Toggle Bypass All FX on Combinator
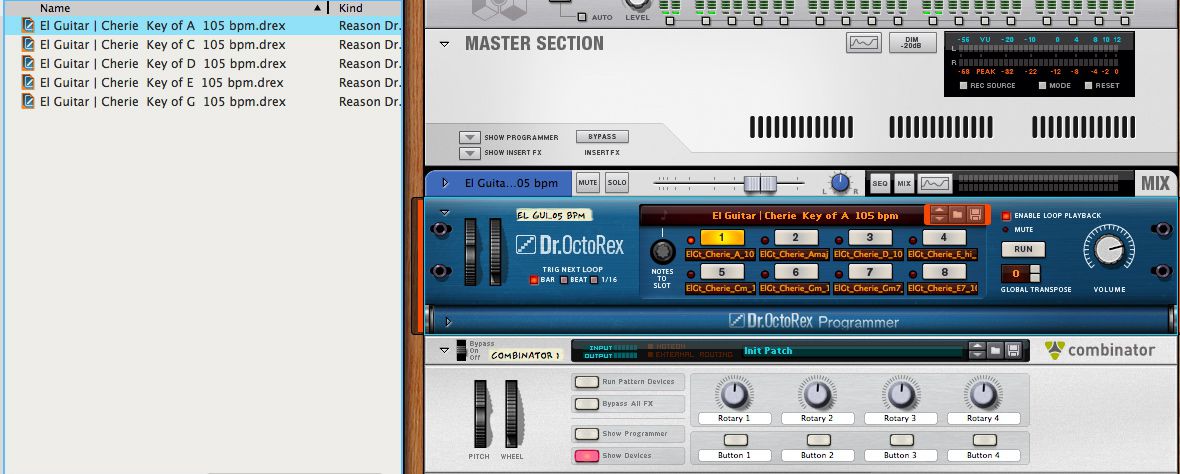 coord(587,404)
